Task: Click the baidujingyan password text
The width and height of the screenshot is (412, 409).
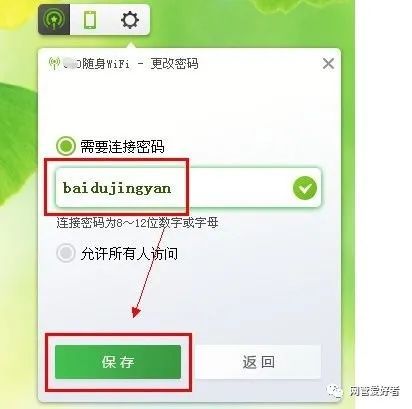Action: tap(117, 189)
